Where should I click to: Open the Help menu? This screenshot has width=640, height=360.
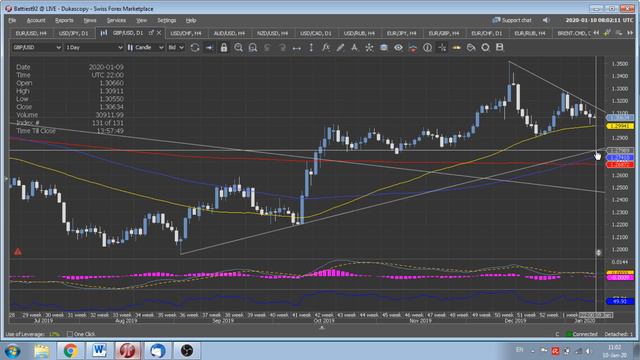pos(191,20)
